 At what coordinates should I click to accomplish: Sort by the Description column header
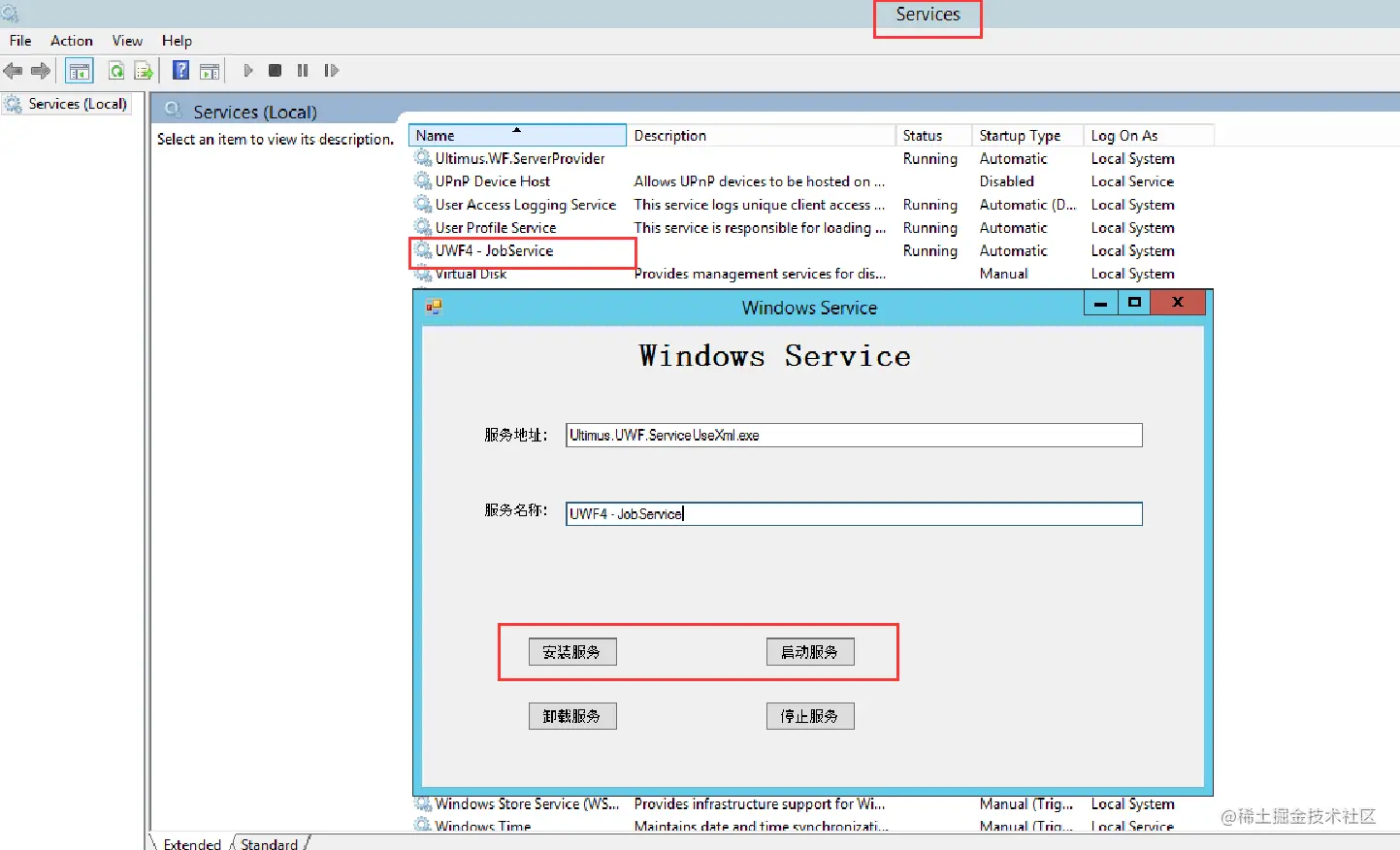click(x=761, y=136)
